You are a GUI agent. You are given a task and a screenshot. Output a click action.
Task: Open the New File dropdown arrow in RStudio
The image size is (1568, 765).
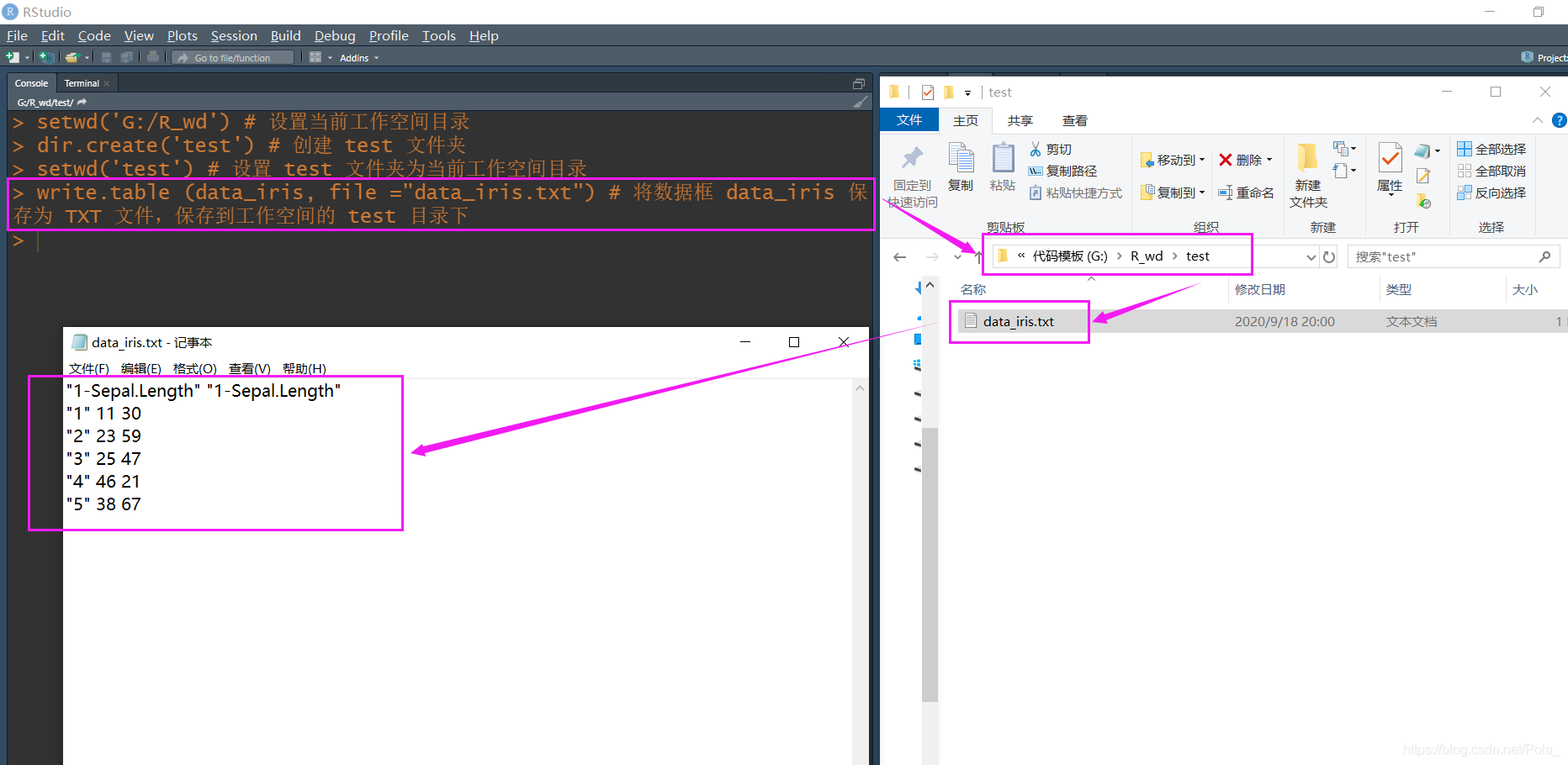(x=27, y=58)
